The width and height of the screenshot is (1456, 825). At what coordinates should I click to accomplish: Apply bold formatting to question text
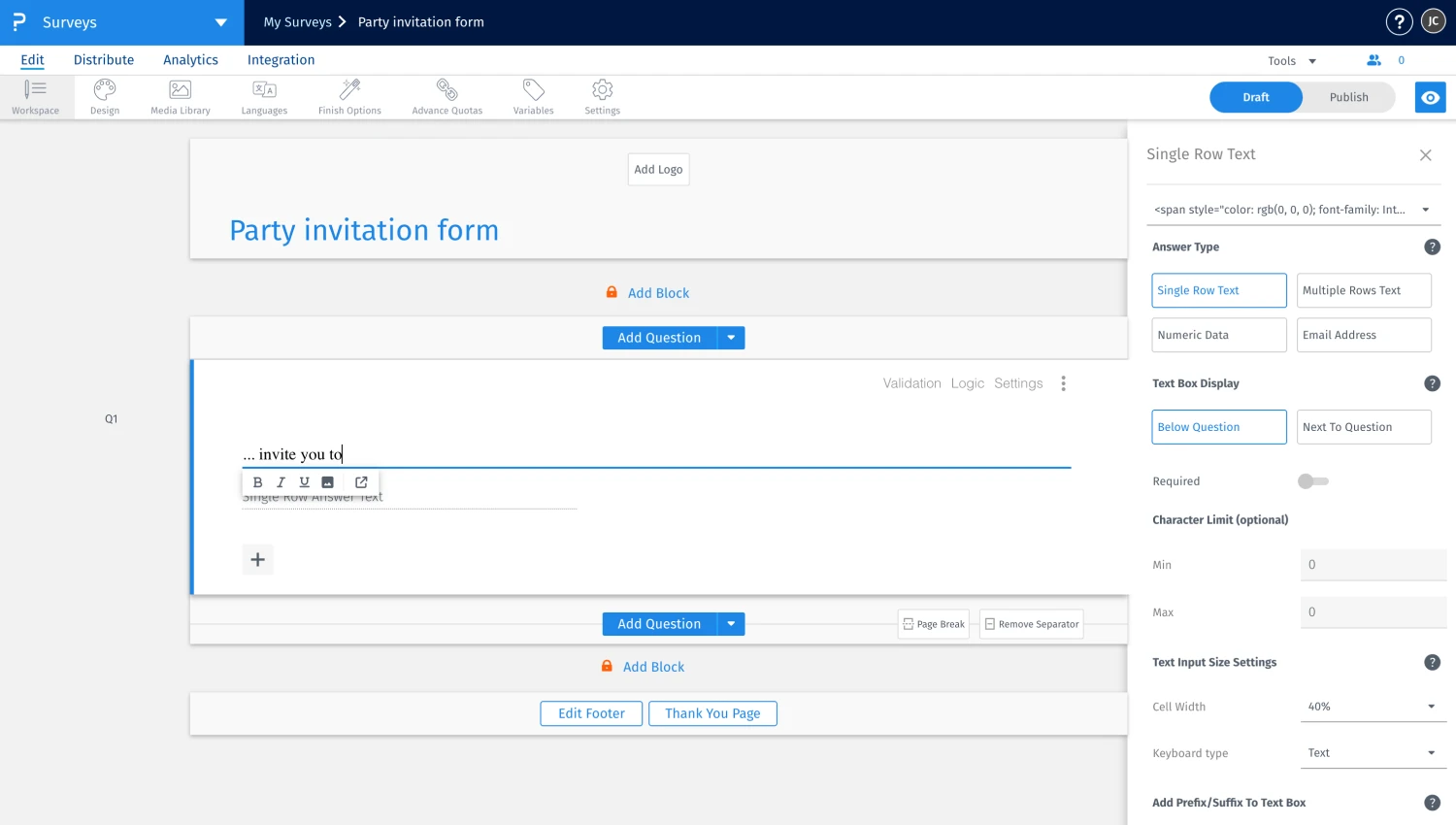click(x=257, y=481)
